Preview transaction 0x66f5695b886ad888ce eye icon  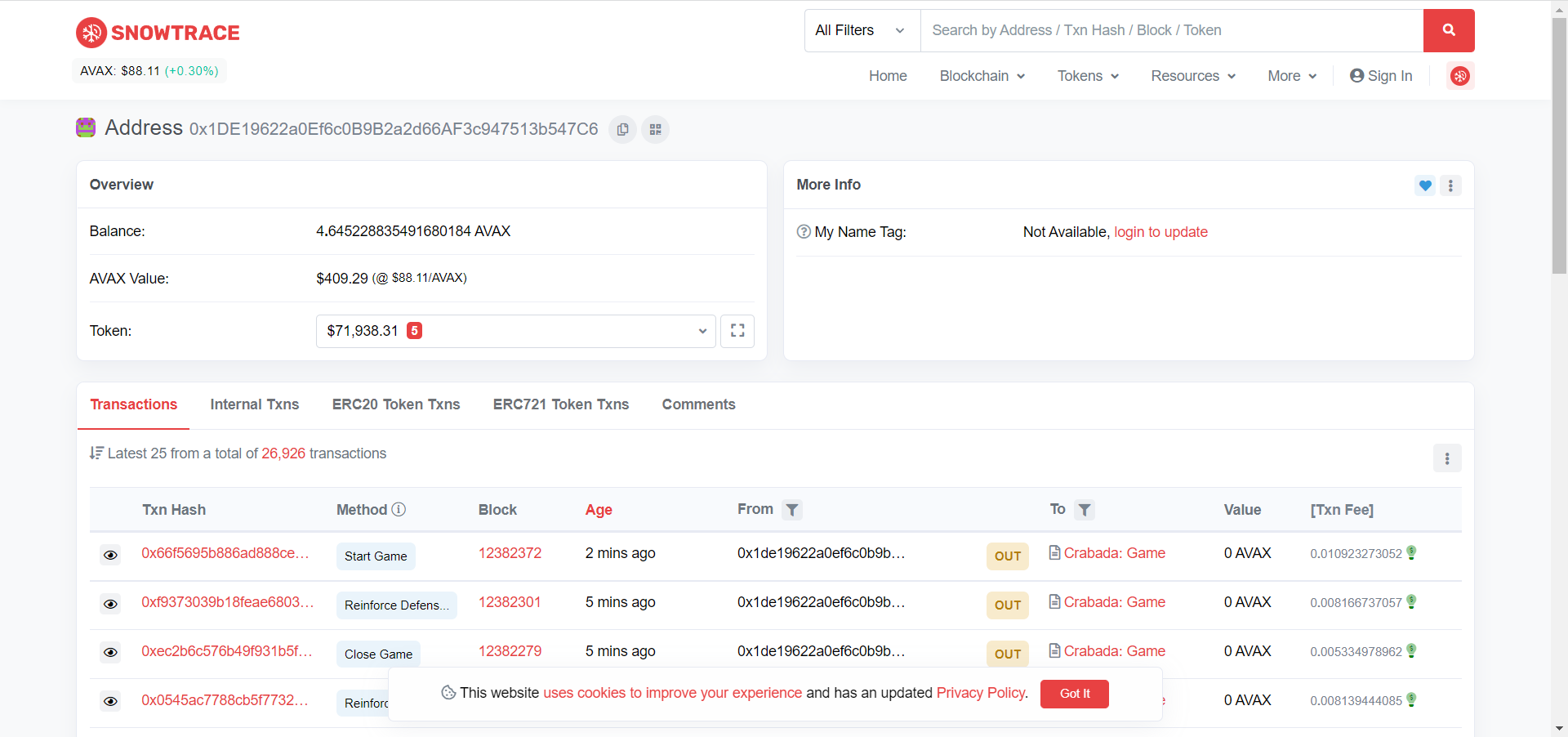[x=110, y=556]
